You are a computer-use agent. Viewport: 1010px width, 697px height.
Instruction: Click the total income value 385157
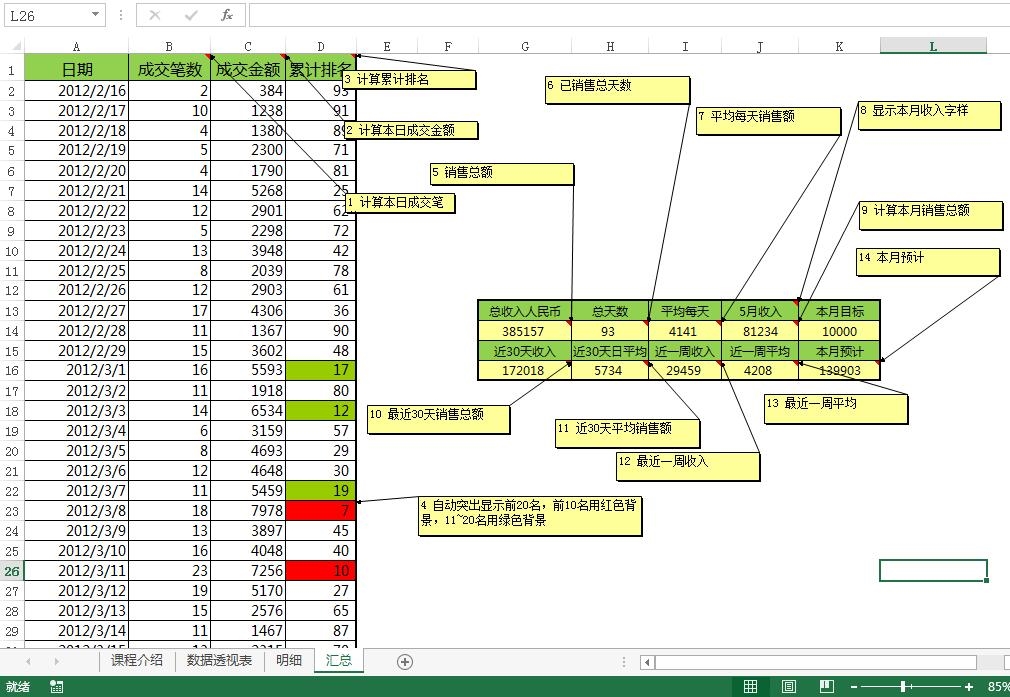[524, 331]
